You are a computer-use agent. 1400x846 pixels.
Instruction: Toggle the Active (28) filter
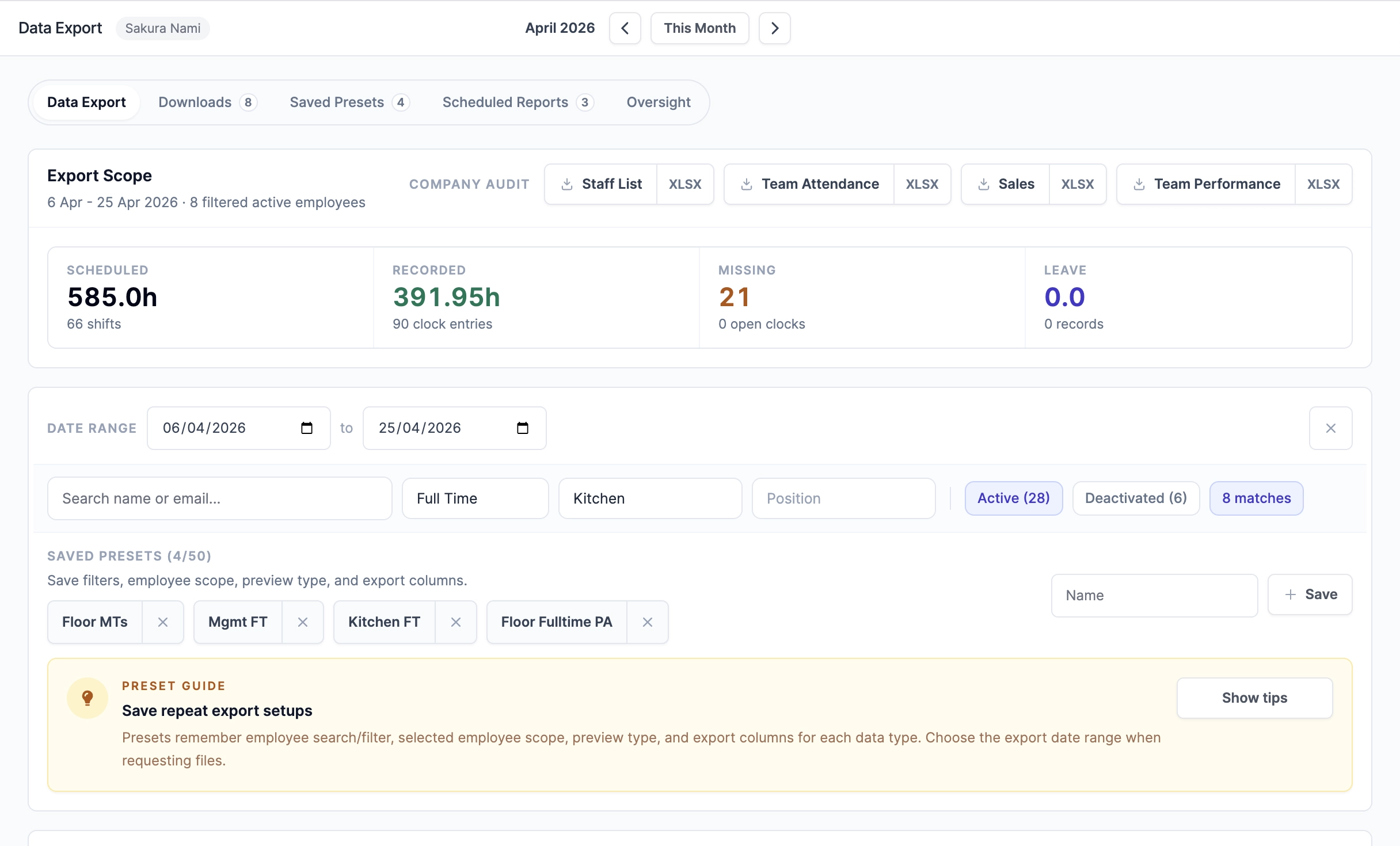(x=1014, y=498)
